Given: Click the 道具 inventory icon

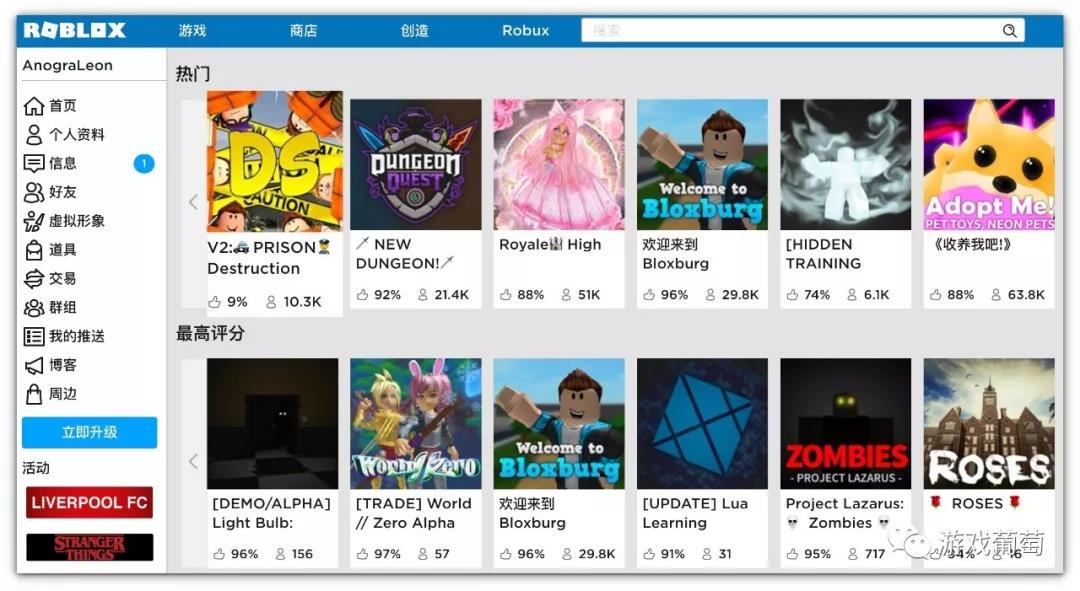Looking at the screenshot, I should pyautogui.click(x=34, y=250).
